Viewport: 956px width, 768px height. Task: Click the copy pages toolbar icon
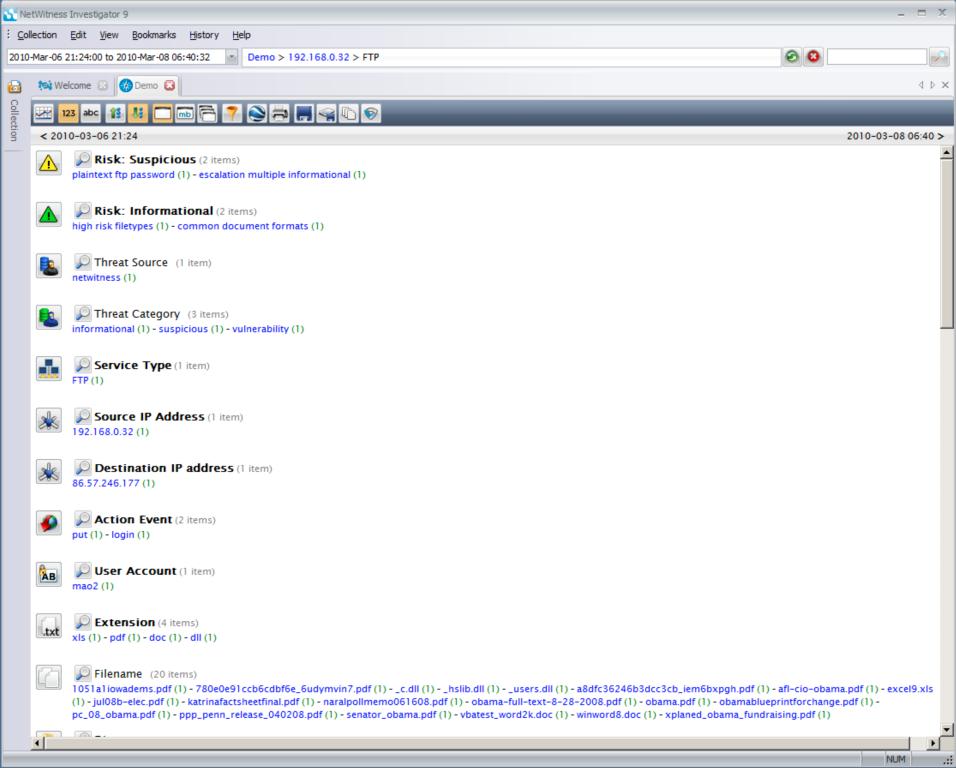click(349, 113)
